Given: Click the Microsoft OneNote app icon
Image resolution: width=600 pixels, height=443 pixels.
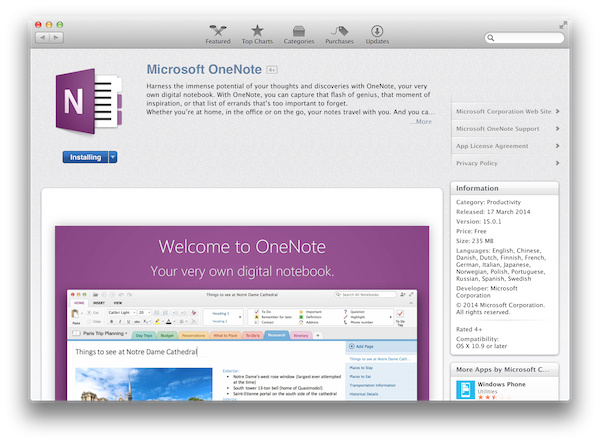Looking at the screenshot, I should pyautogui.click(x=91, y=103).
